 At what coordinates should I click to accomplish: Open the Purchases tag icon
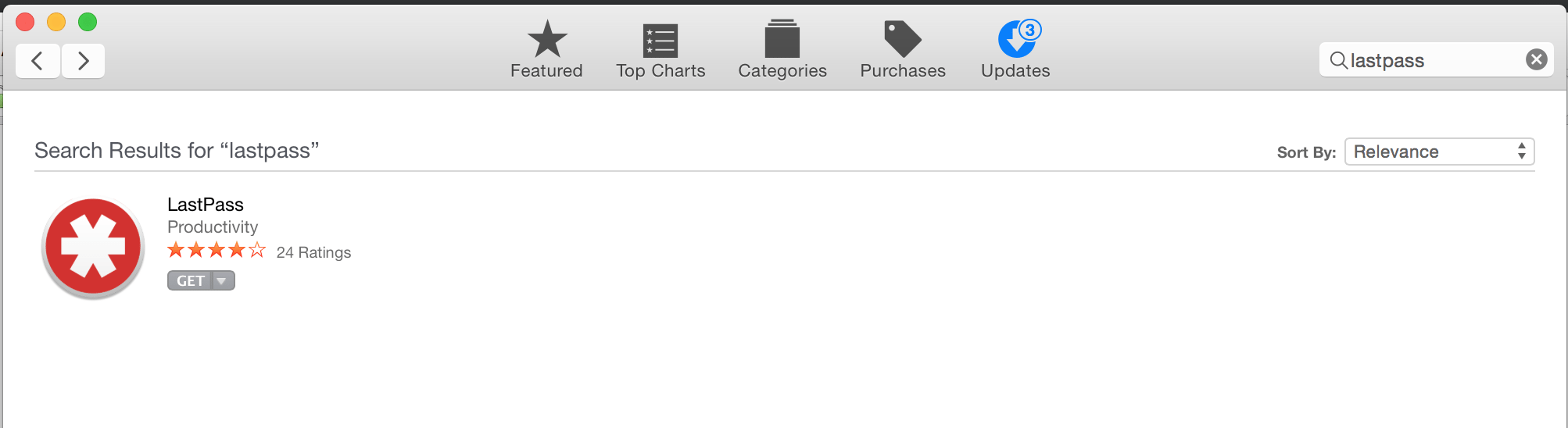[x=903, y=39]
